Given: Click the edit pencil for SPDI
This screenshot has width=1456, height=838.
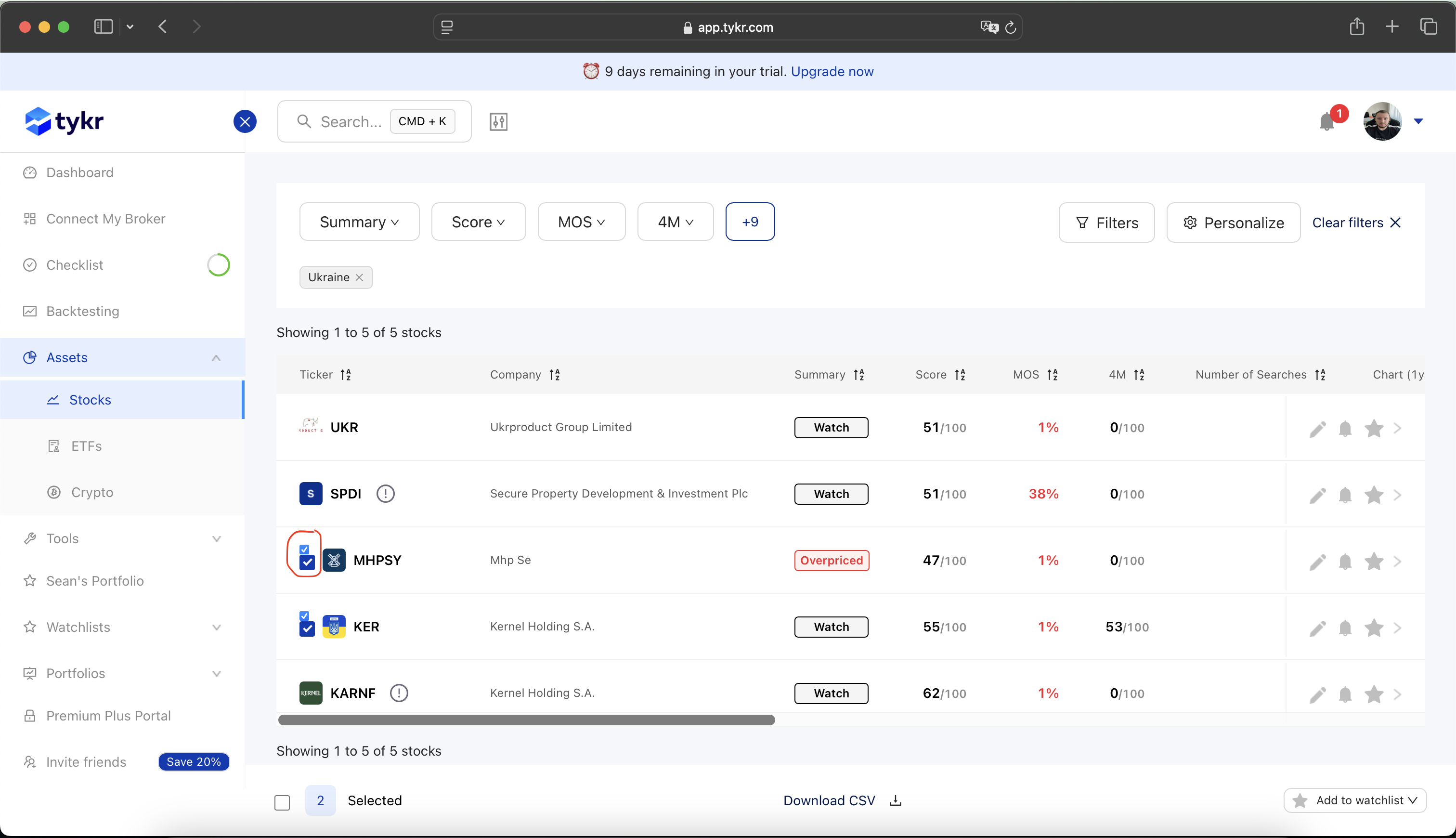Looking at the screenshot, I should tap(1317, 495).
